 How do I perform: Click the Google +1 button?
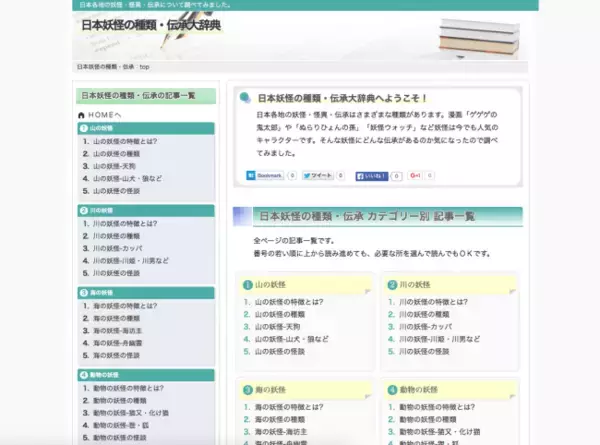tap(415, 176)
